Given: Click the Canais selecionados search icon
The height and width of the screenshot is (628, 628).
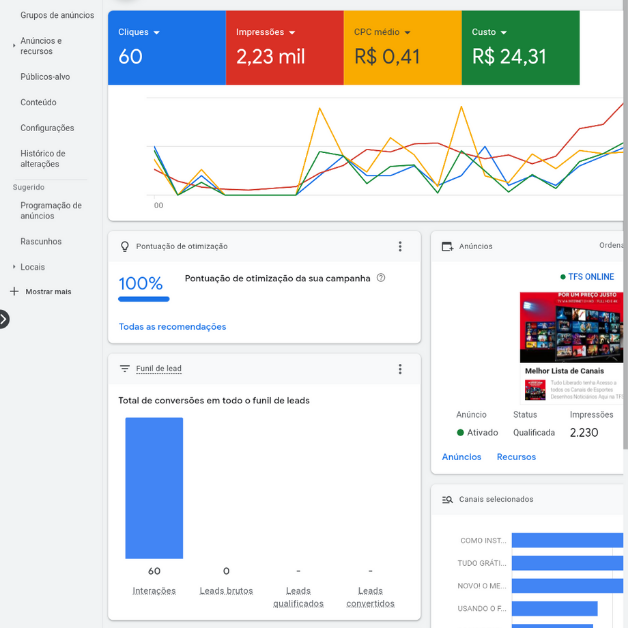Looking at the screenshot, I should coord(448,499).
